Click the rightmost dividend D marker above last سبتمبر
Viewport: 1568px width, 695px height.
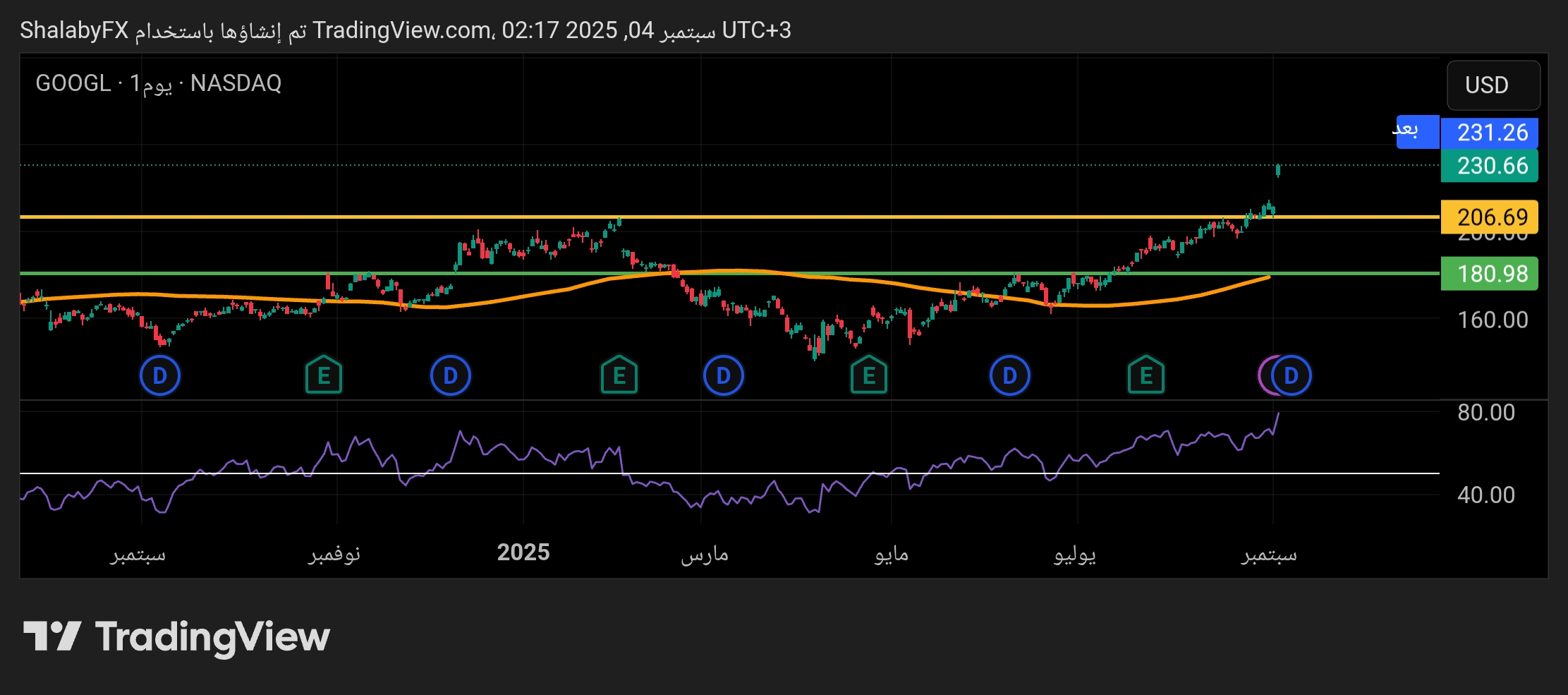tap(1292, 375)
